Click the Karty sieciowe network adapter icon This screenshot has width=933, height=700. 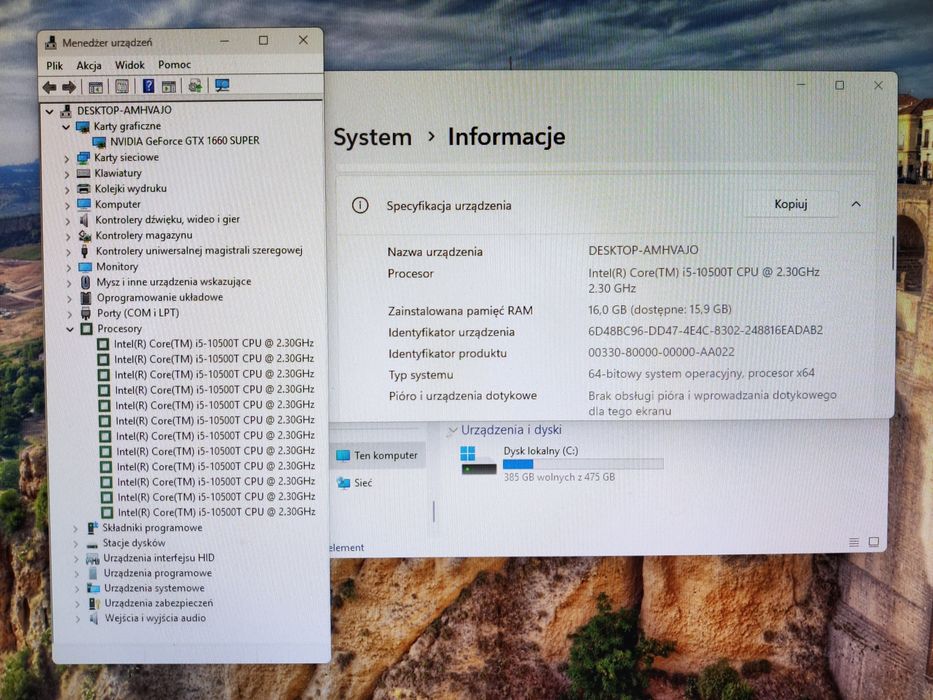click(83, 158)
